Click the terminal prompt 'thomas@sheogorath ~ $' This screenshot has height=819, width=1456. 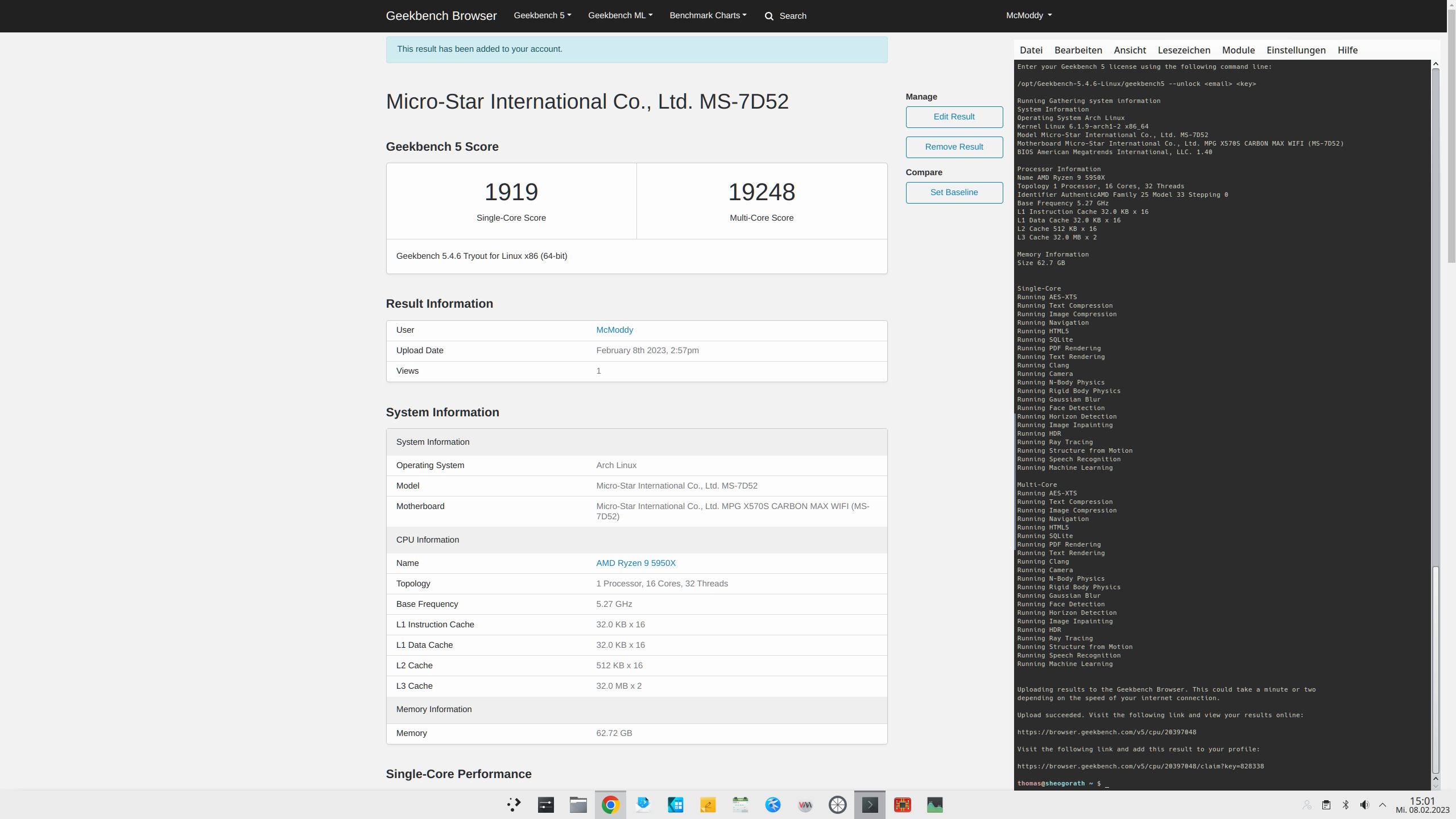click(1059, 783)
